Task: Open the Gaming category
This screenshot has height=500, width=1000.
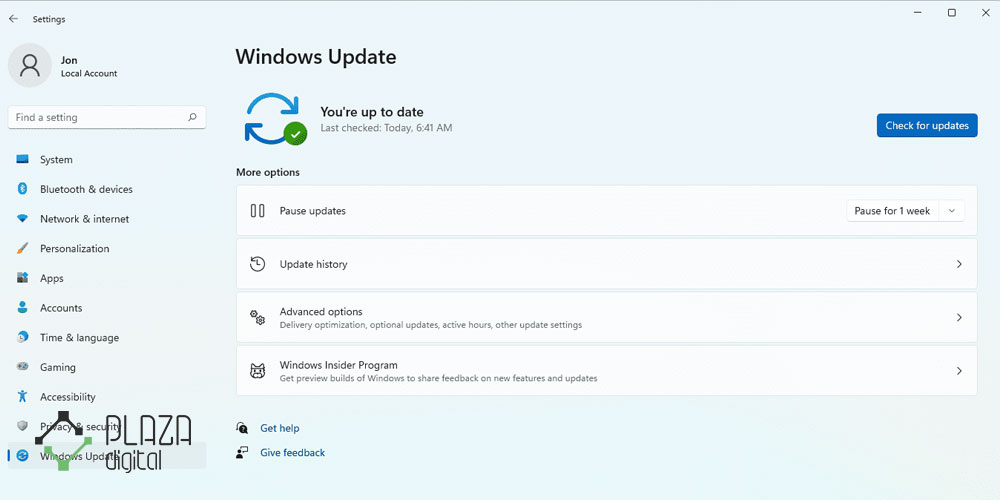Action: click(107, 367)
